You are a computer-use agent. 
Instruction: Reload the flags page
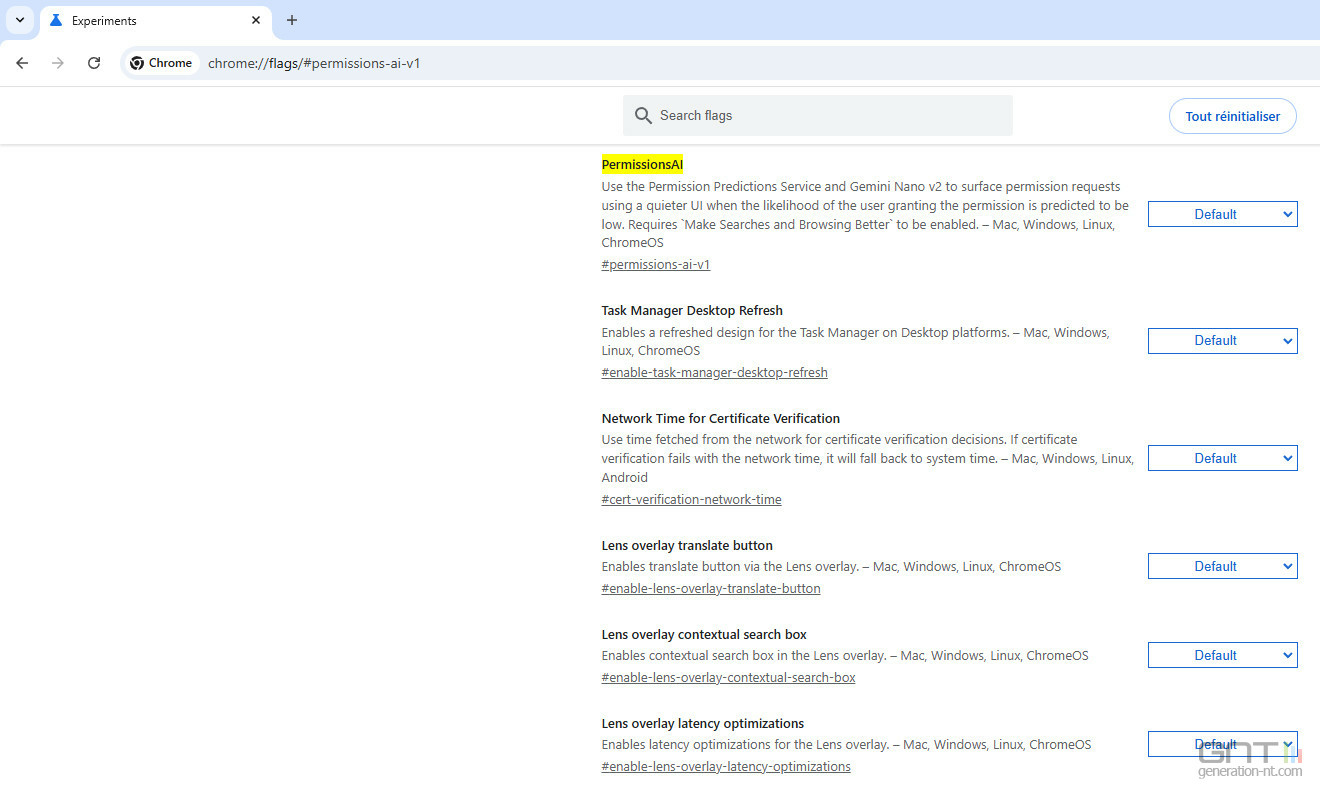[94, 63]
